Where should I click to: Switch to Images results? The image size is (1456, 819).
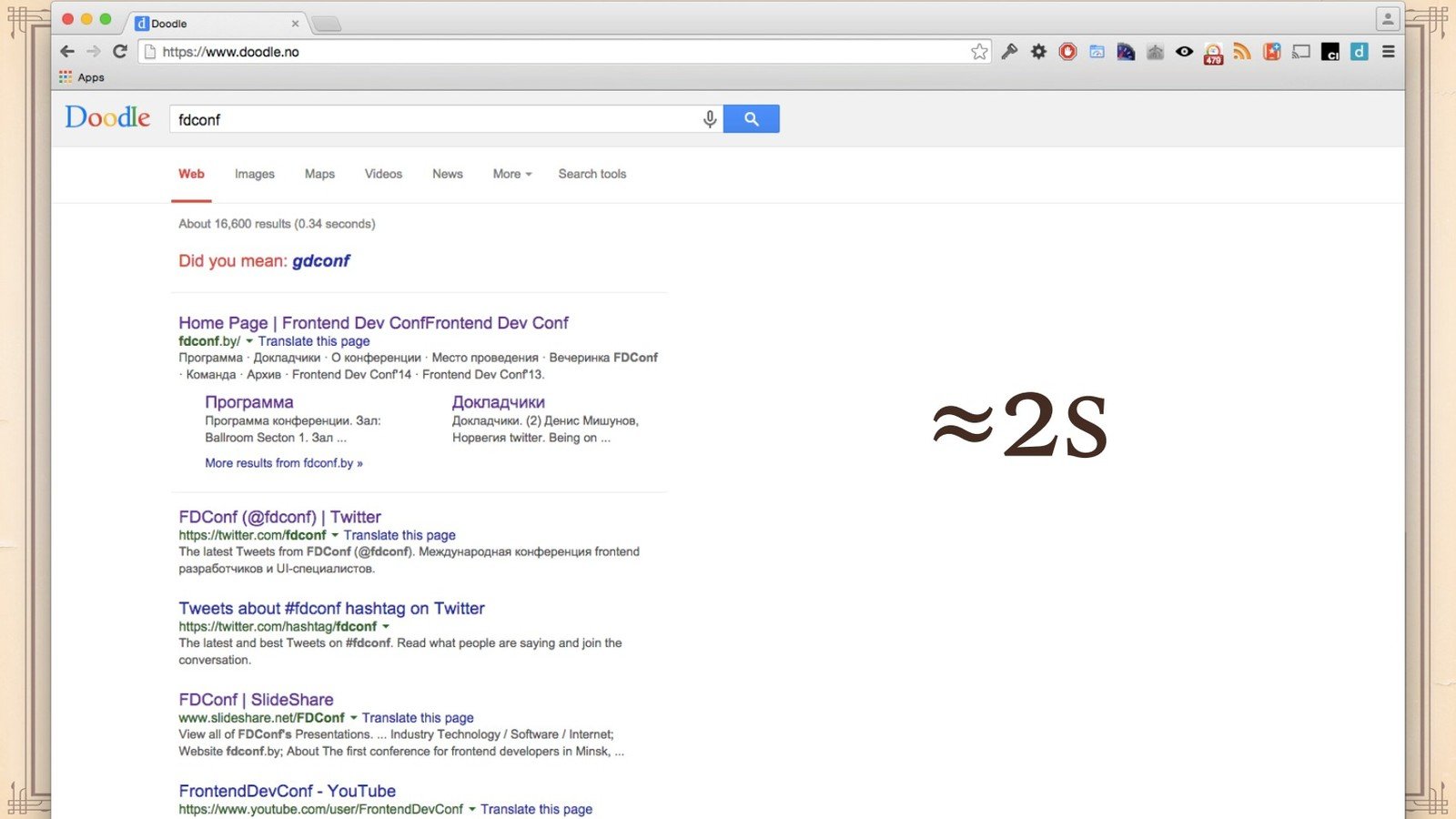pyautogui.click(x=255, y=174)
